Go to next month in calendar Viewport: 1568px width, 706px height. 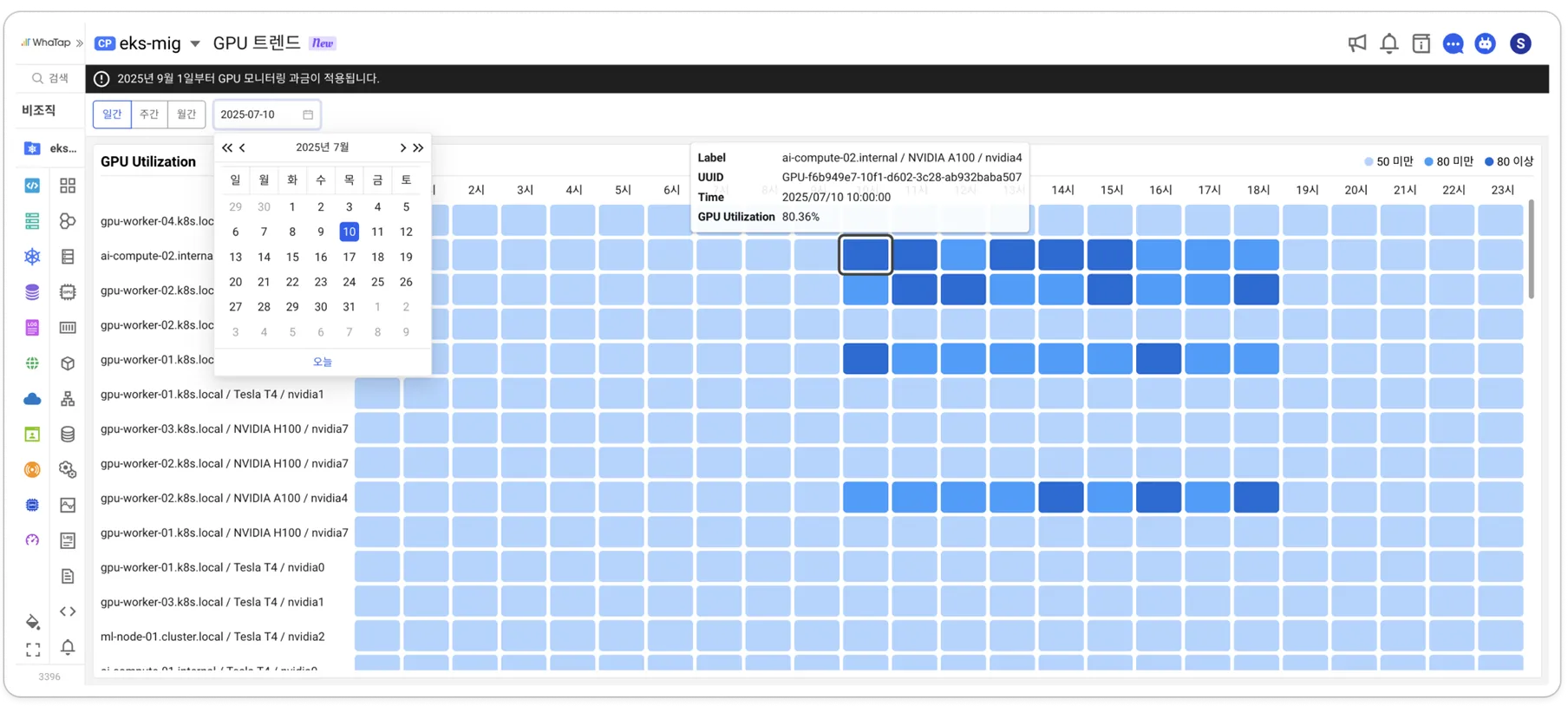pos(402,148)
